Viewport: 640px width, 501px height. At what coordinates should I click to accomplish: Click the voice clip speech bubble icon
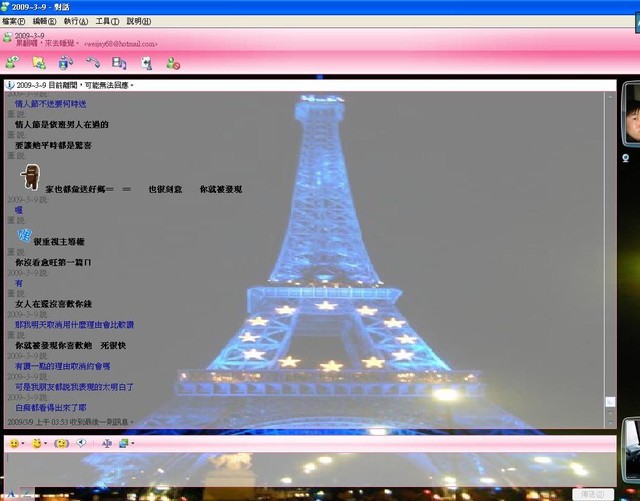(81, 443)
